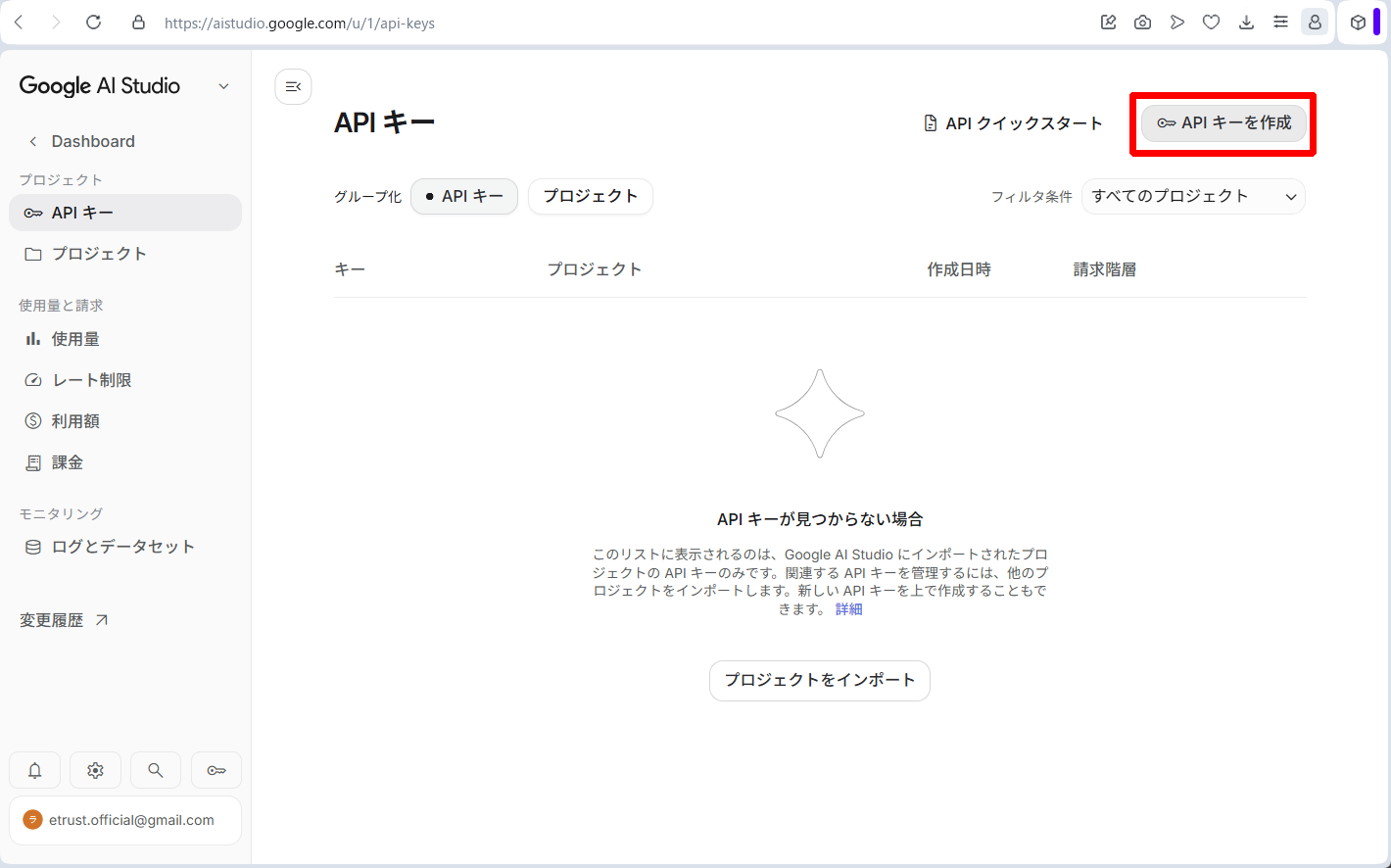Click the 作成日時 column header
This screenshot has height=868, width=1391.
point(959,269)
